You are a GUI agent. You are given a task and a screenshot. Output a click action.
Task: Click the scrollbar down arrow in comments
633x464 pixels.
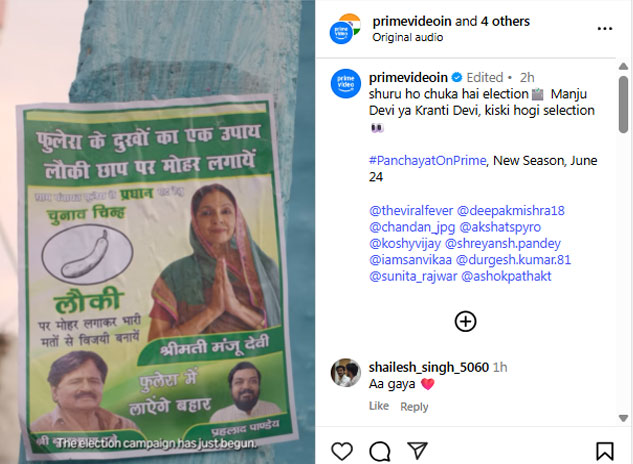623,418
